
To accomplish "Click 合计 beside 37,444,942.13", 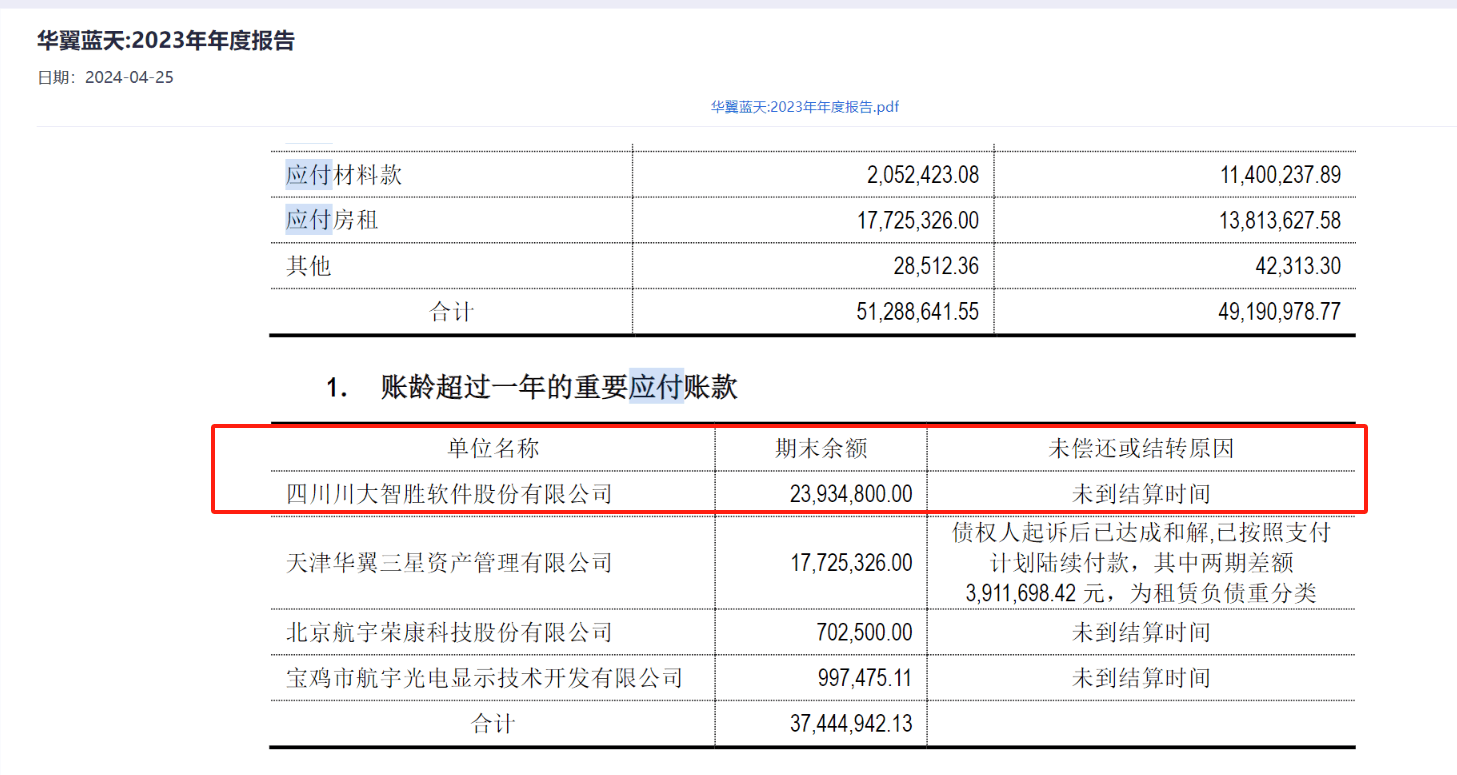I will pos(493,723).
